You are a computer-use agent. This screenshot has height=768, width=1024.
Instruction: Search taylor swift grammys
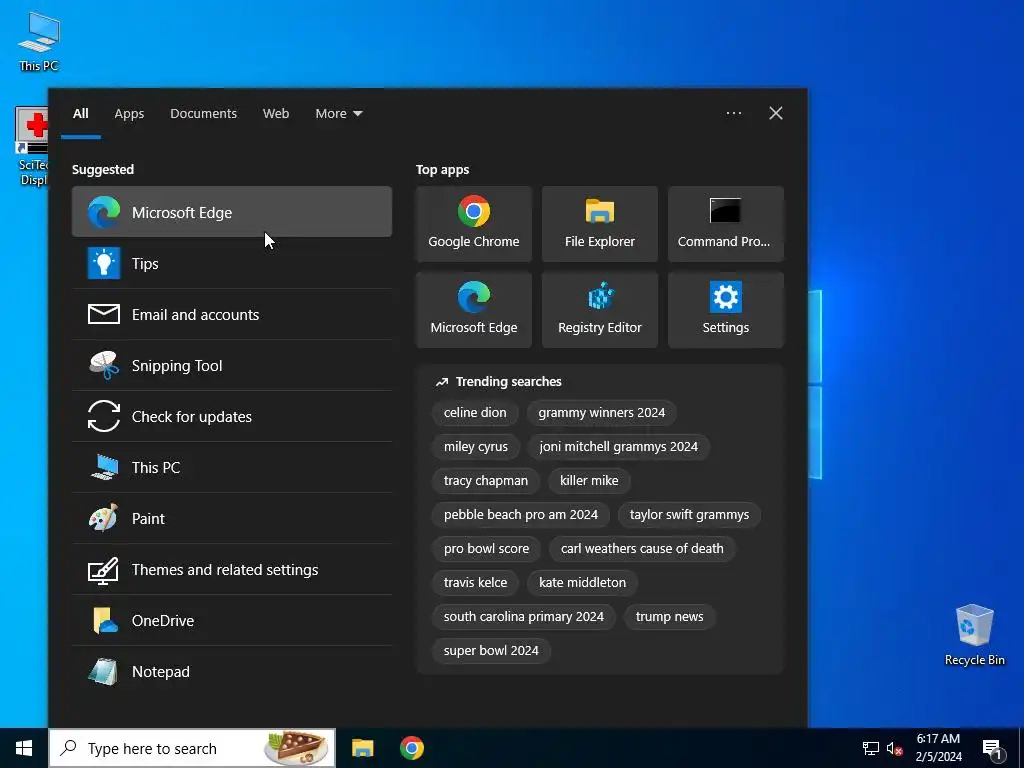[689, 515]
